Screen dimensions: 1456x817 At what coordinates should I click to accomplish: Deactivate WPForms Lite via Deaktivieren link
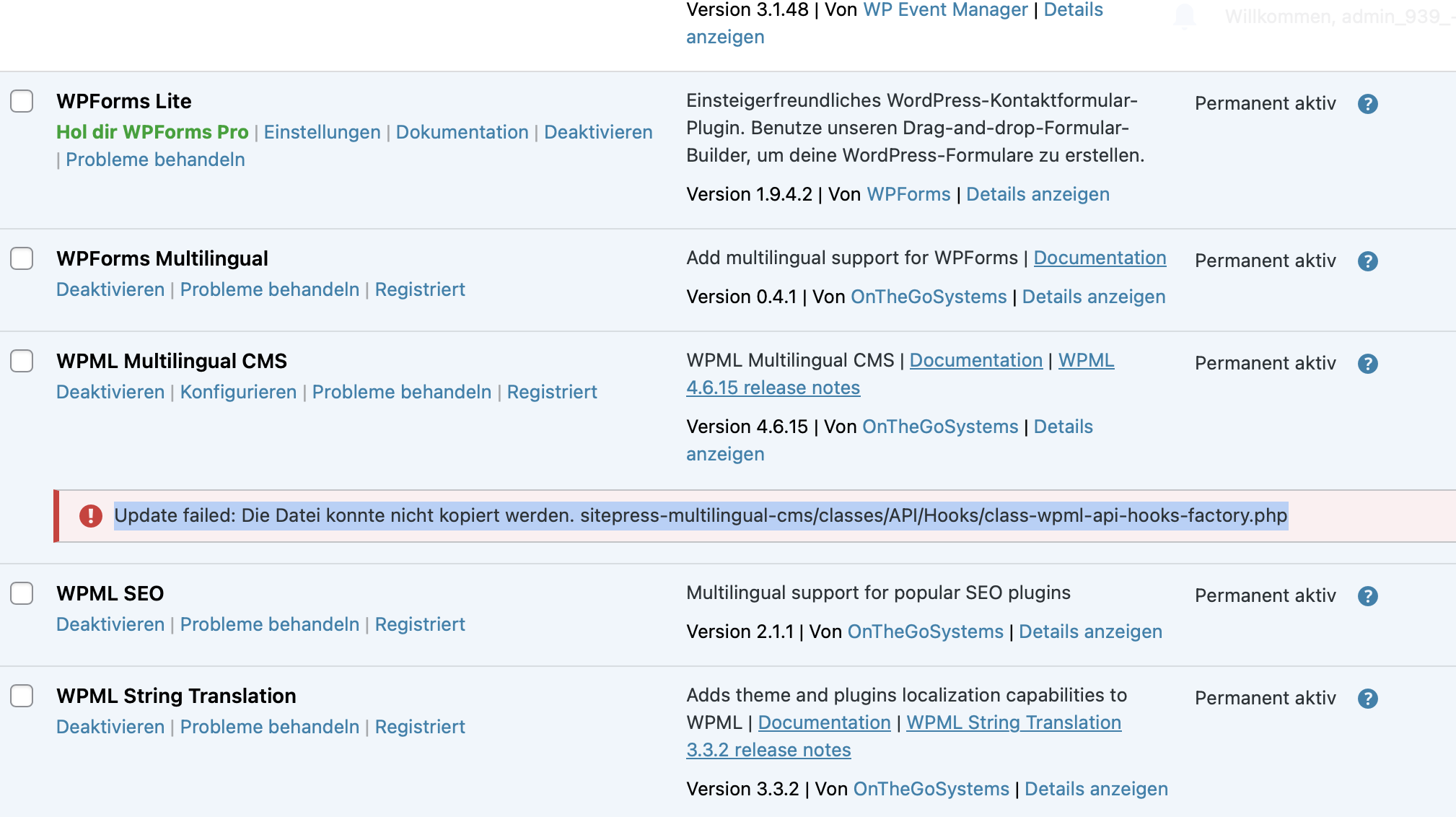tap(597, 132)
